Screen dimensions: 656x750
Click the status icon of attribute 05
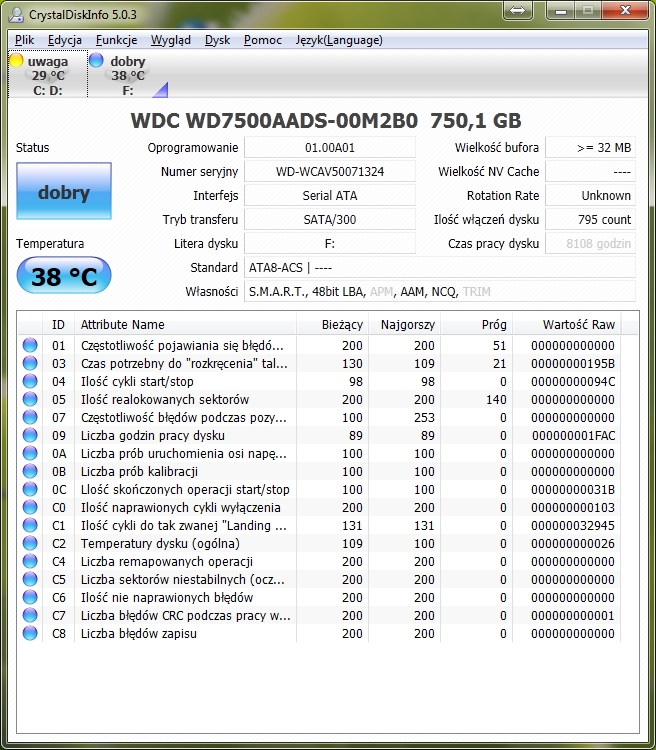point(30,399)
